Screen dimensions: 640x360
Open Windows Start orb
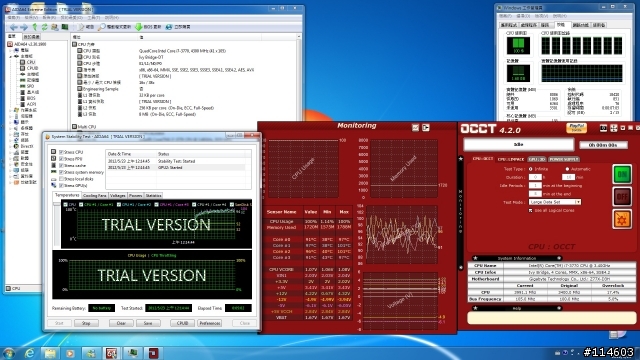[9, 353]
